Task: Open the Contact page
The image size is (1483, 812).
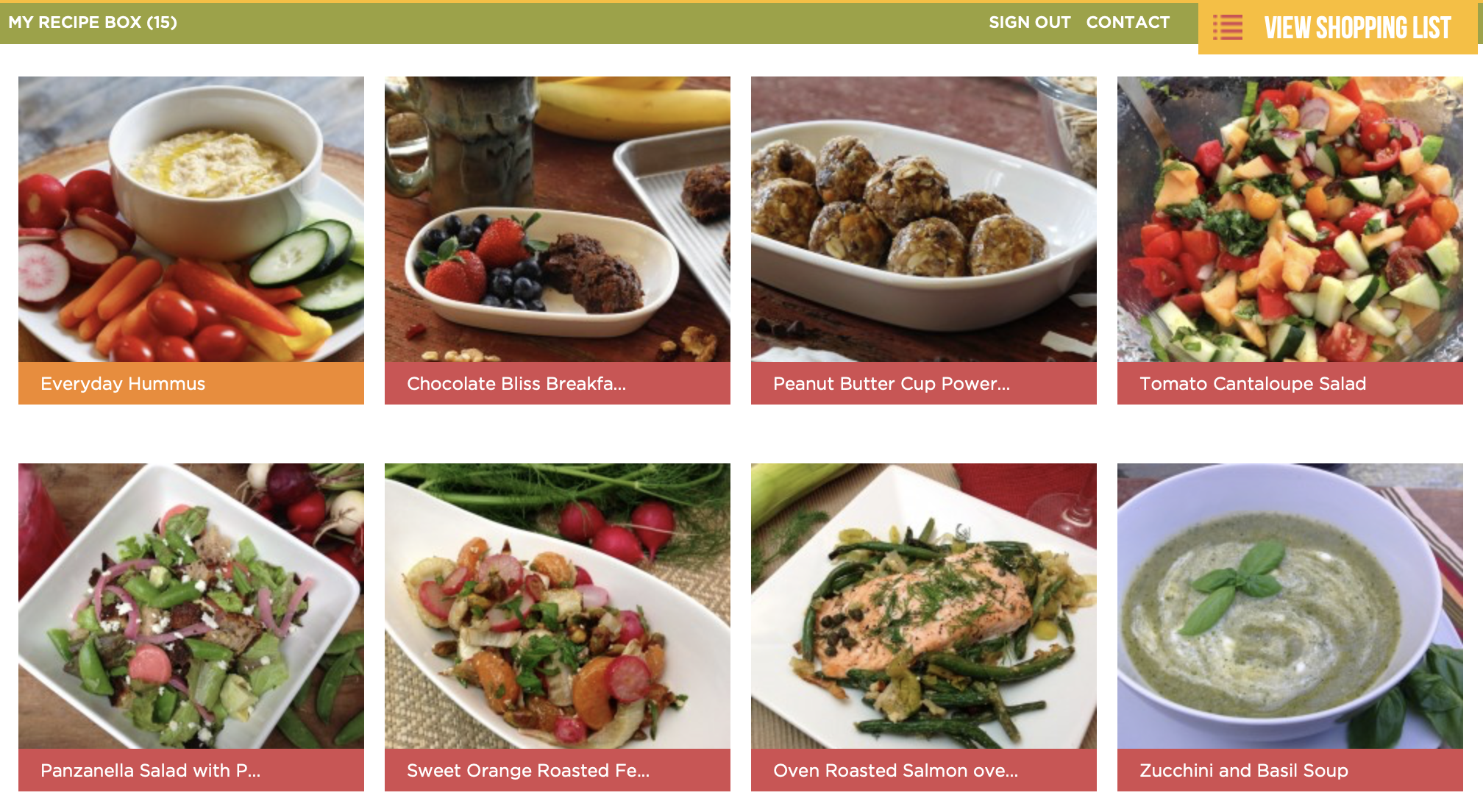Action: pos(1128,22)
